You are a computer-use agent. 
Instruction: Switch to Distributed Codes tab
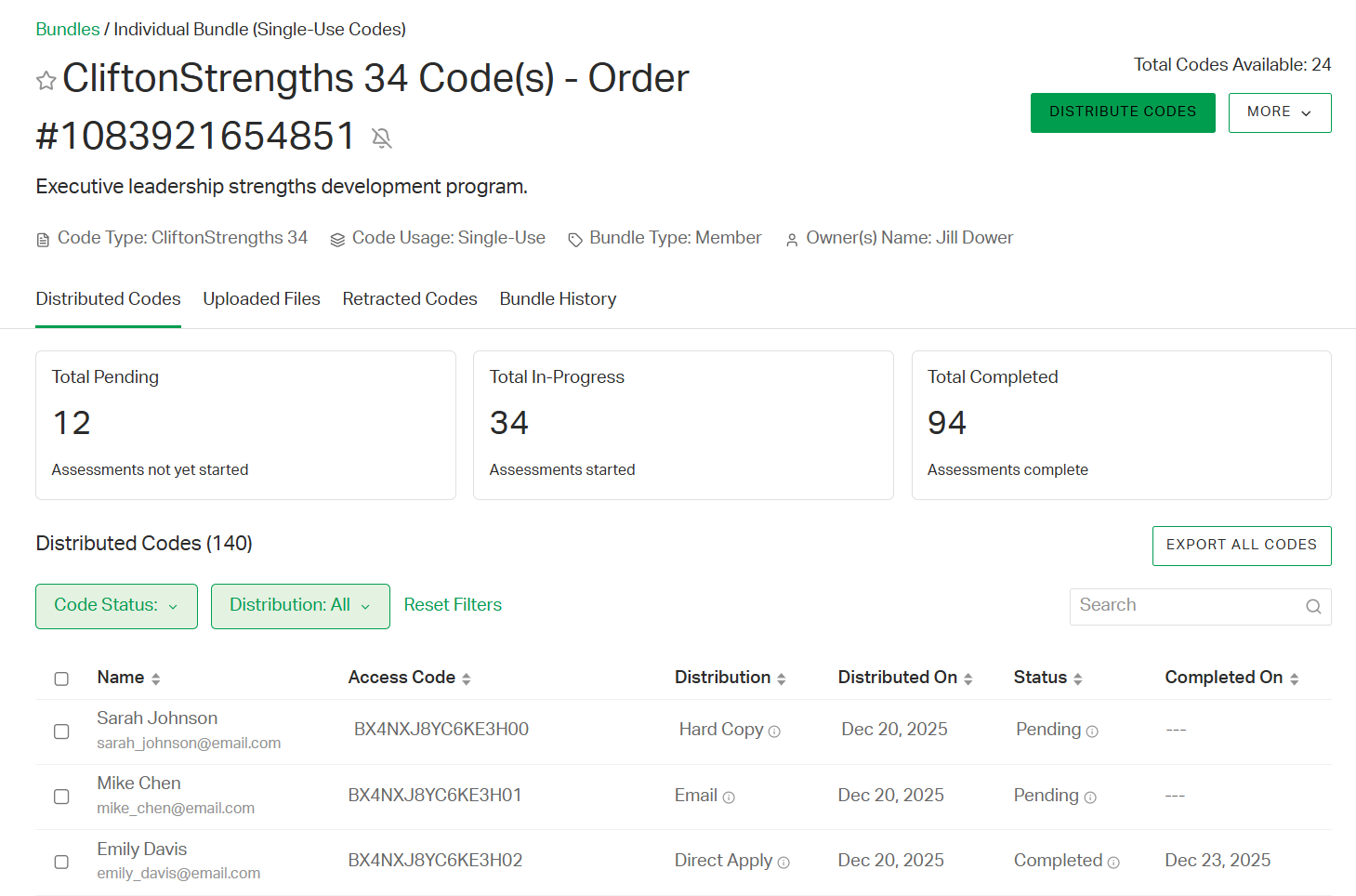(x=108, y=299)
